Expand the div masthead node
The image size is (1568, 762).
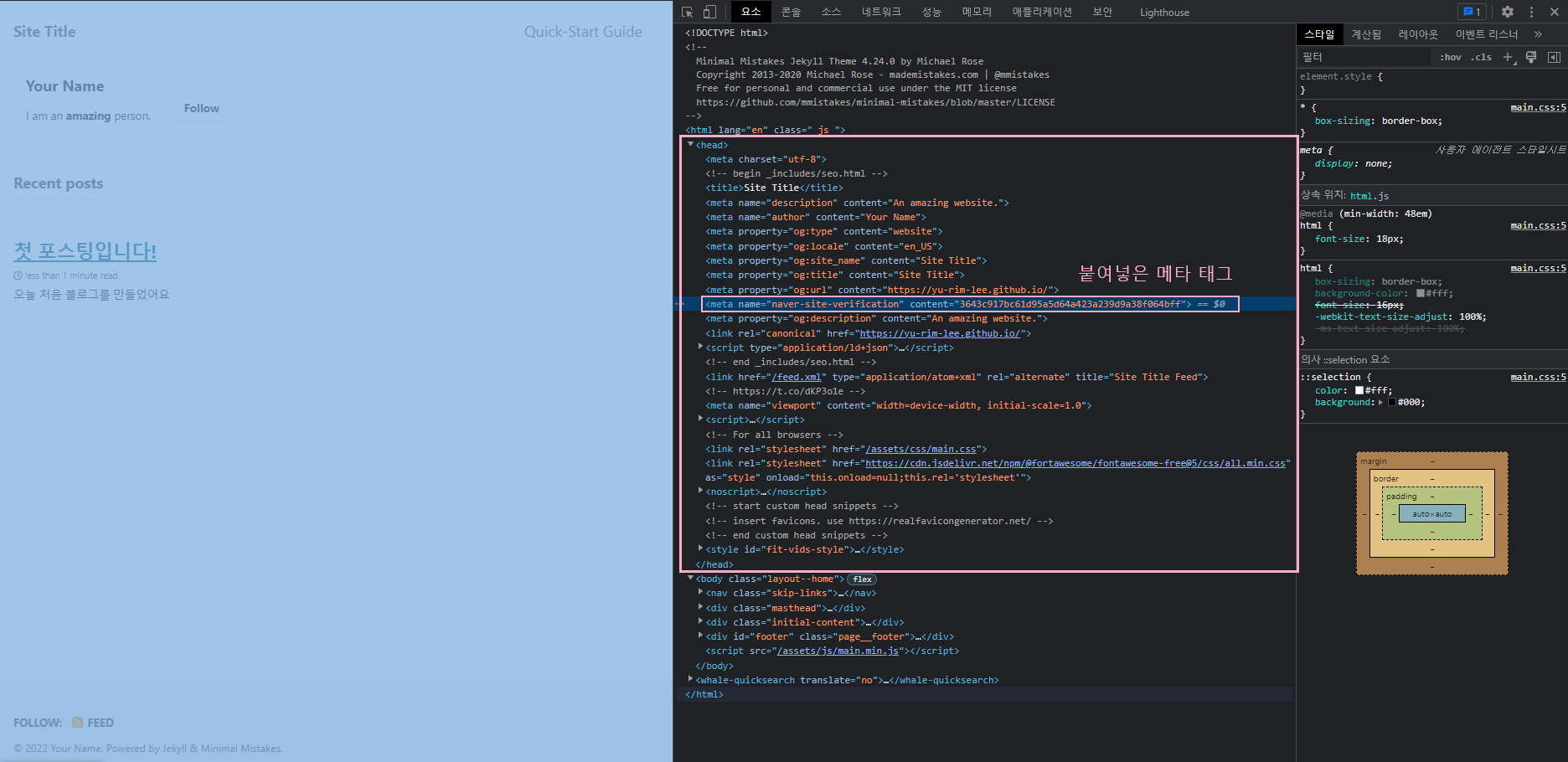(700, 608)
